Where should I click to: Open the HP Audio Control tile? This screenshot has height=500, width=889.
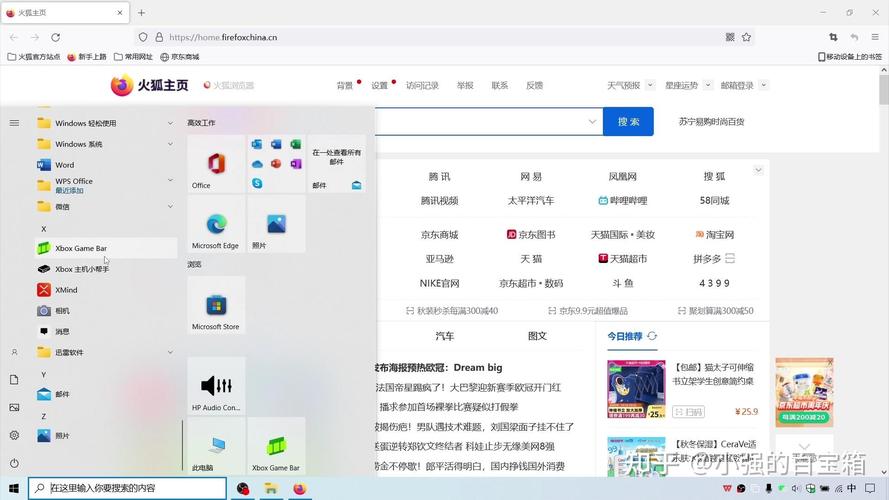point(216,386)
